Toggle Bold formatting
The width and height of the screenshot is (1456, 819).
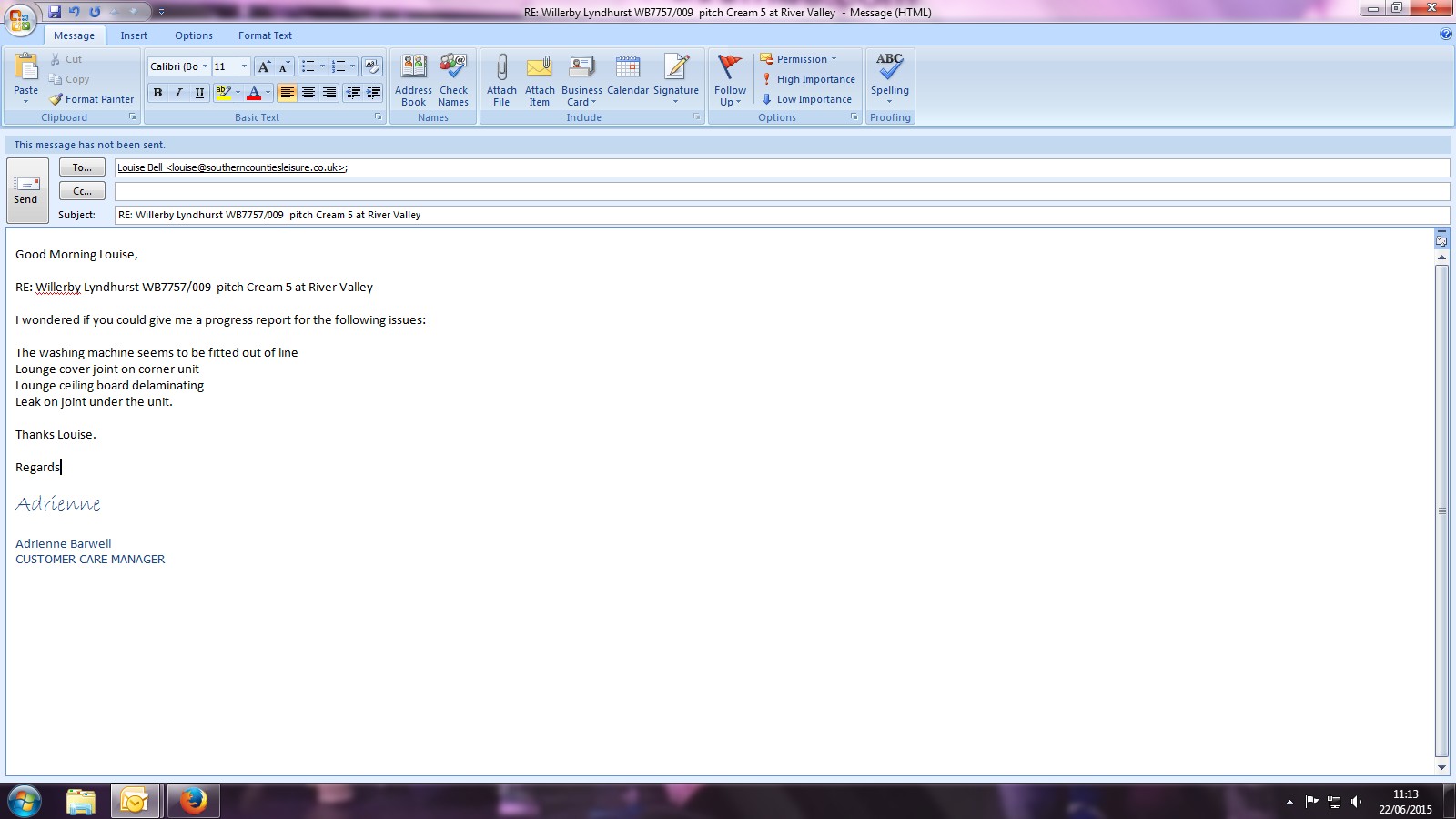tap(157, 93)
